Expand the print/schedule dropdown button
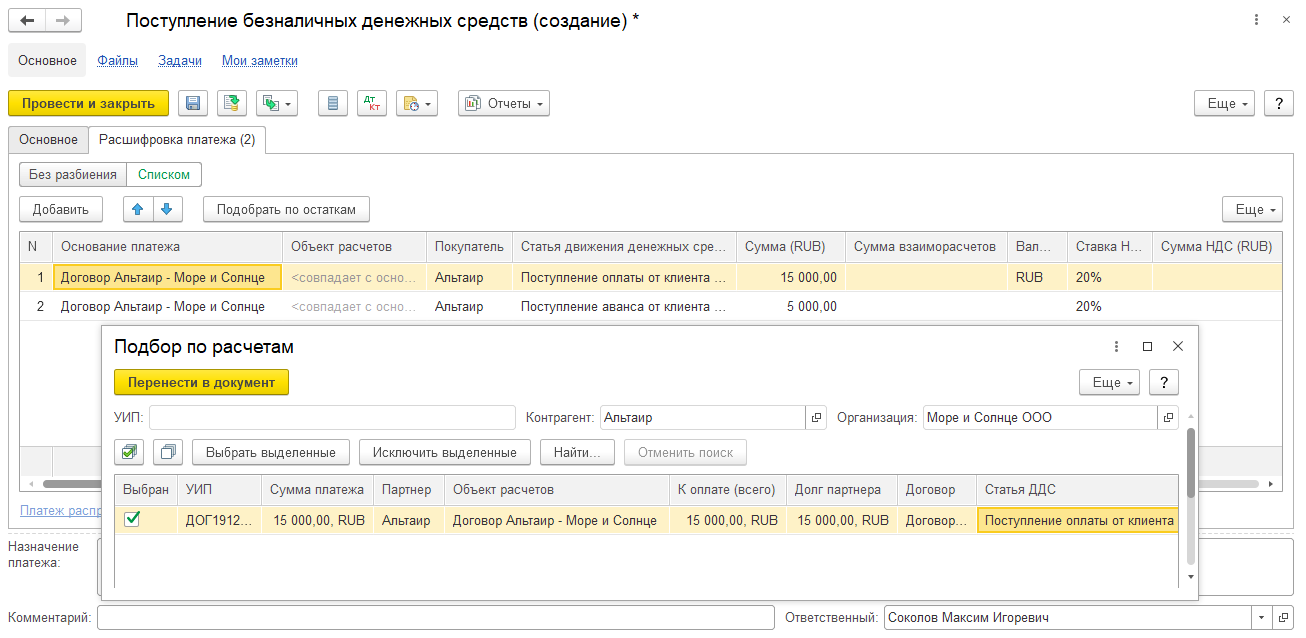 pos(417,103)
